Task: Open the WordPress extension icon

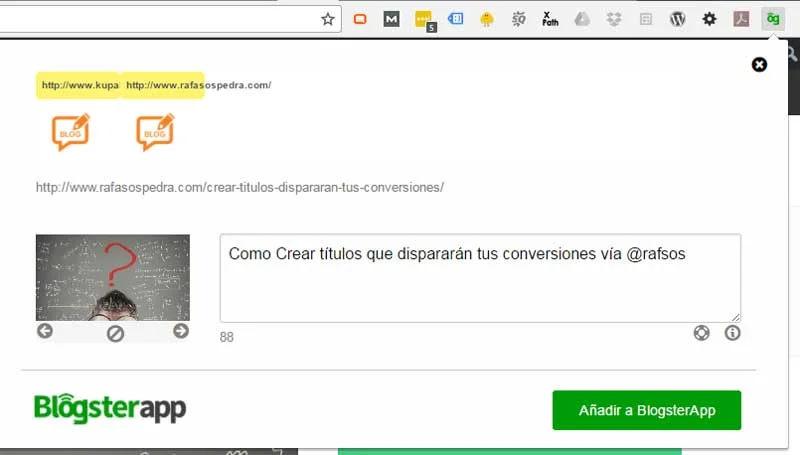Action: [677, 19]
